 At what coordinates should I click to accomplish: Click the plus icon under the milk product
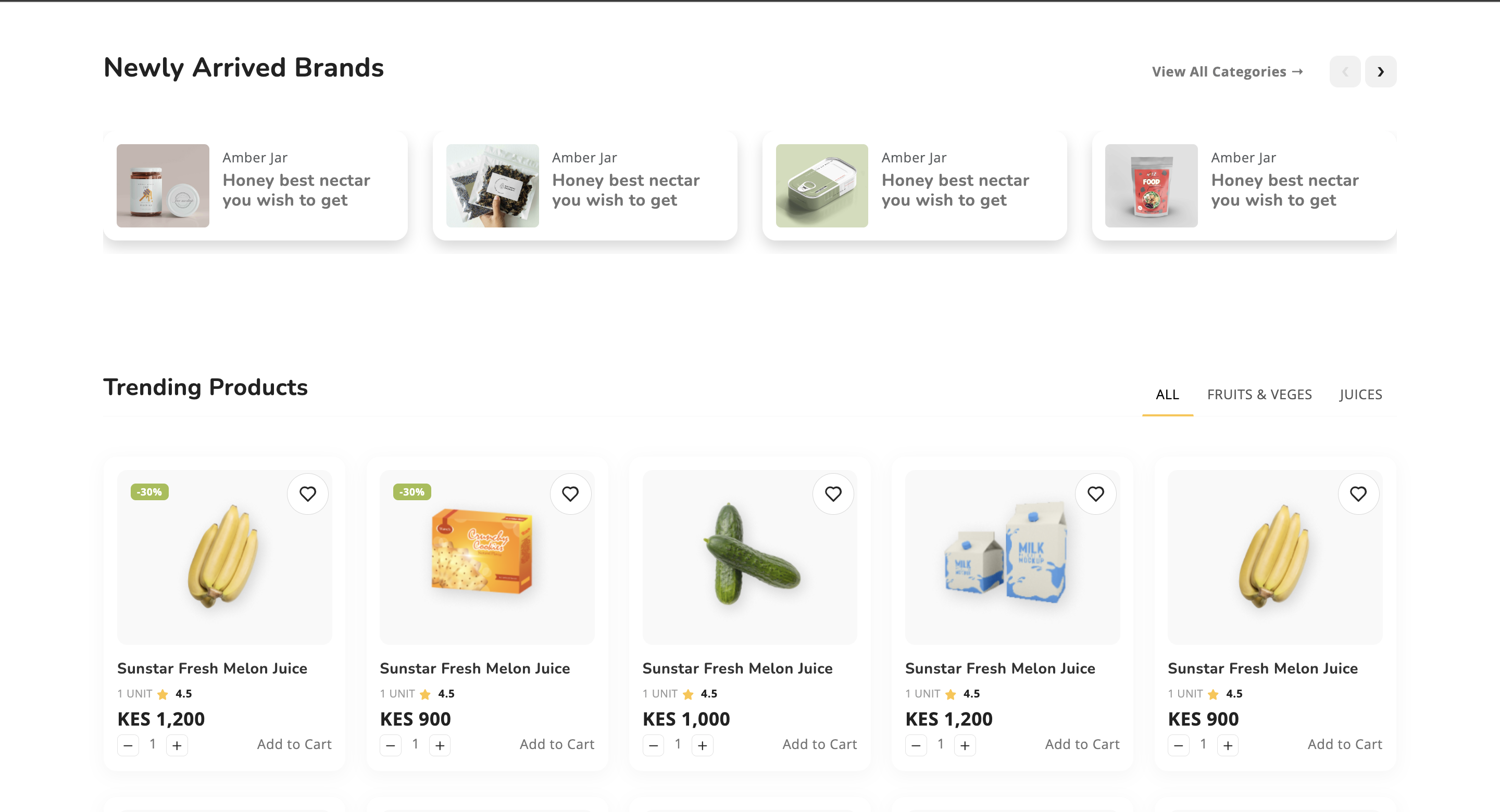click(x=964, y=745)
